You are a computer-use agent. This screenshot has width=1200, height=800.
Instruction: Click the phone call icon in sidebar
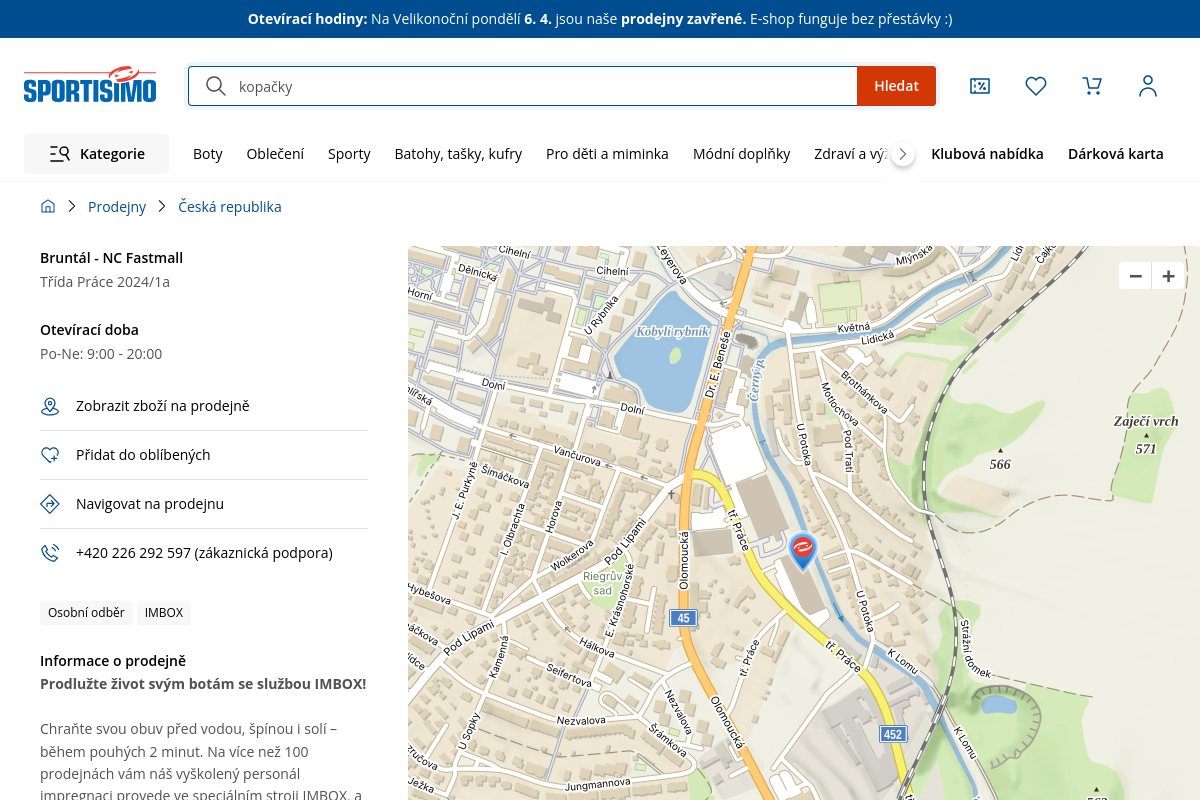click(50, 553)
